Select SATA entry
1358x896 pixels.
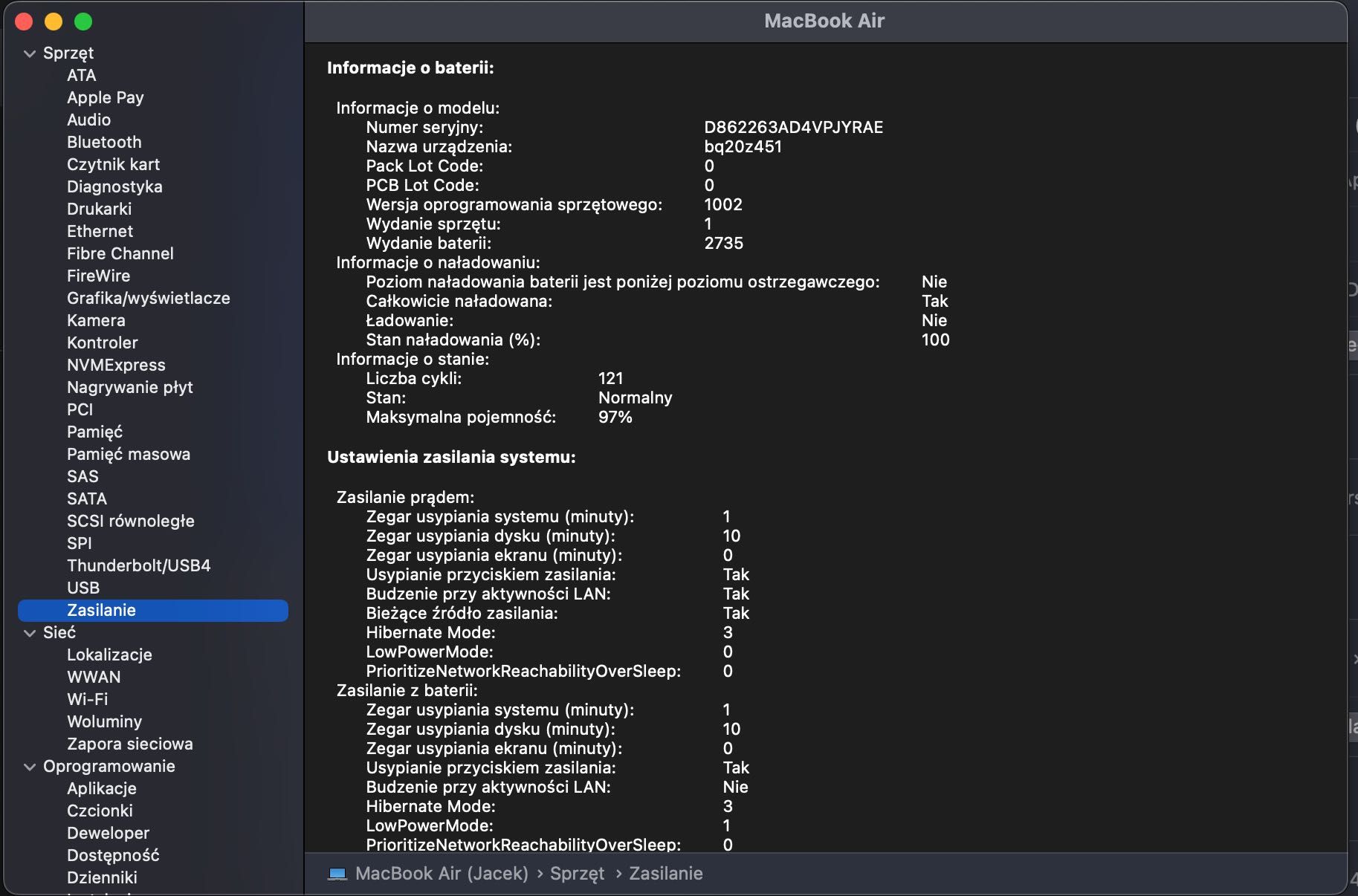pos(86,499)
